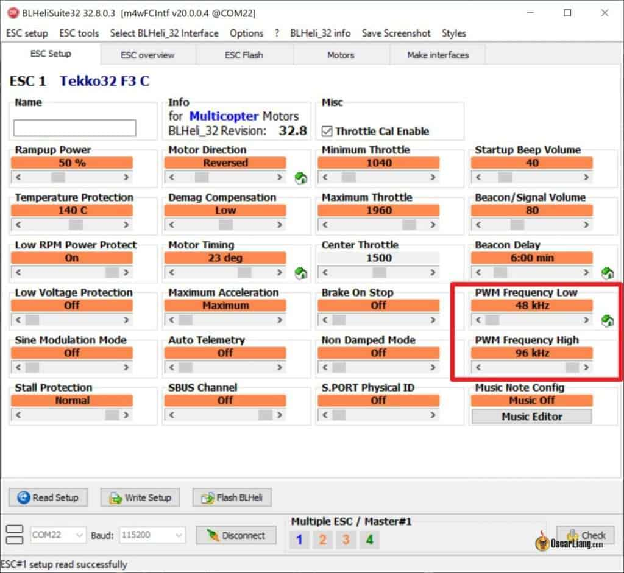
Task: Open the Styles menu
Action: click(x=454, y=33)
